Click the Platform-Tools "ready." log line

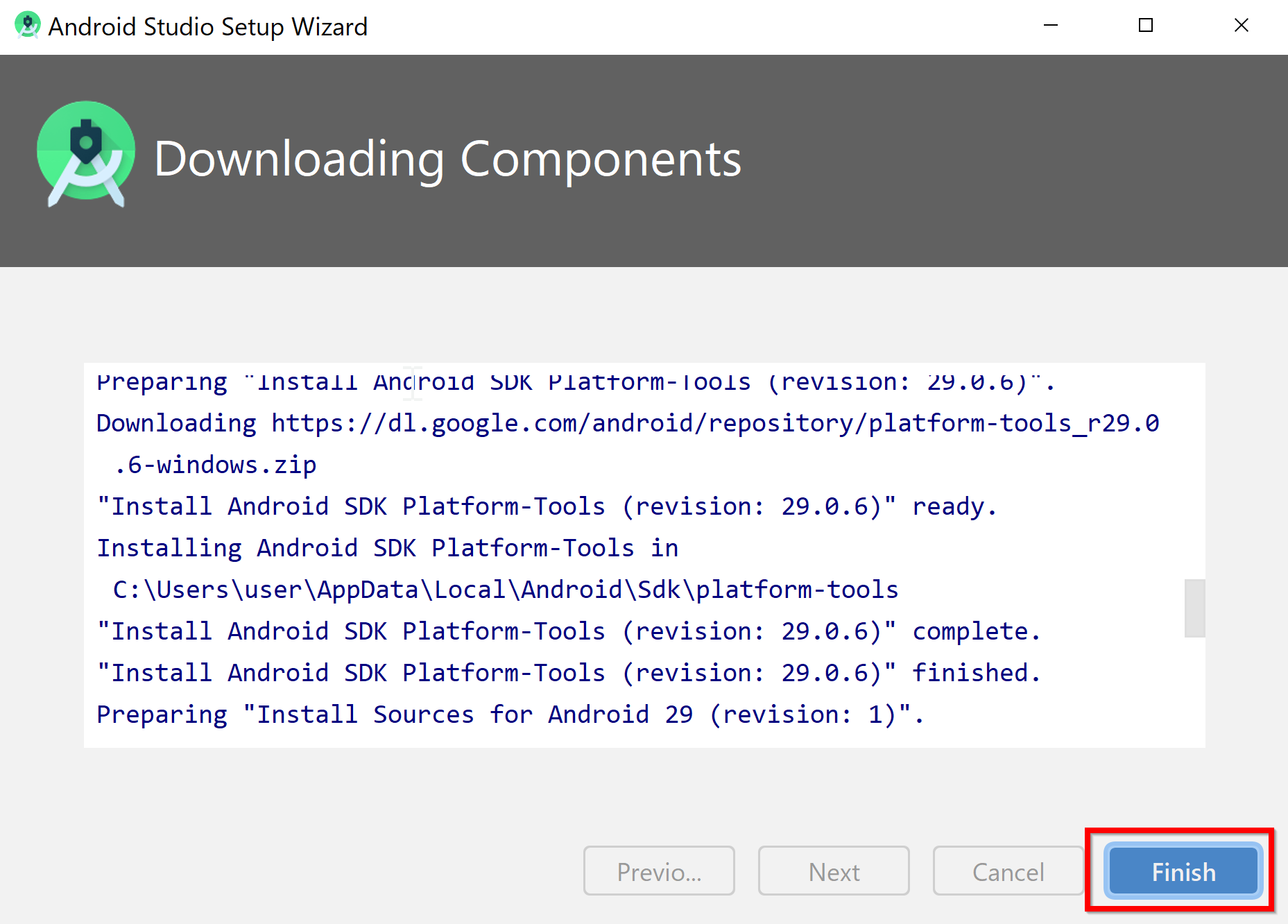(x=547, y=506)
